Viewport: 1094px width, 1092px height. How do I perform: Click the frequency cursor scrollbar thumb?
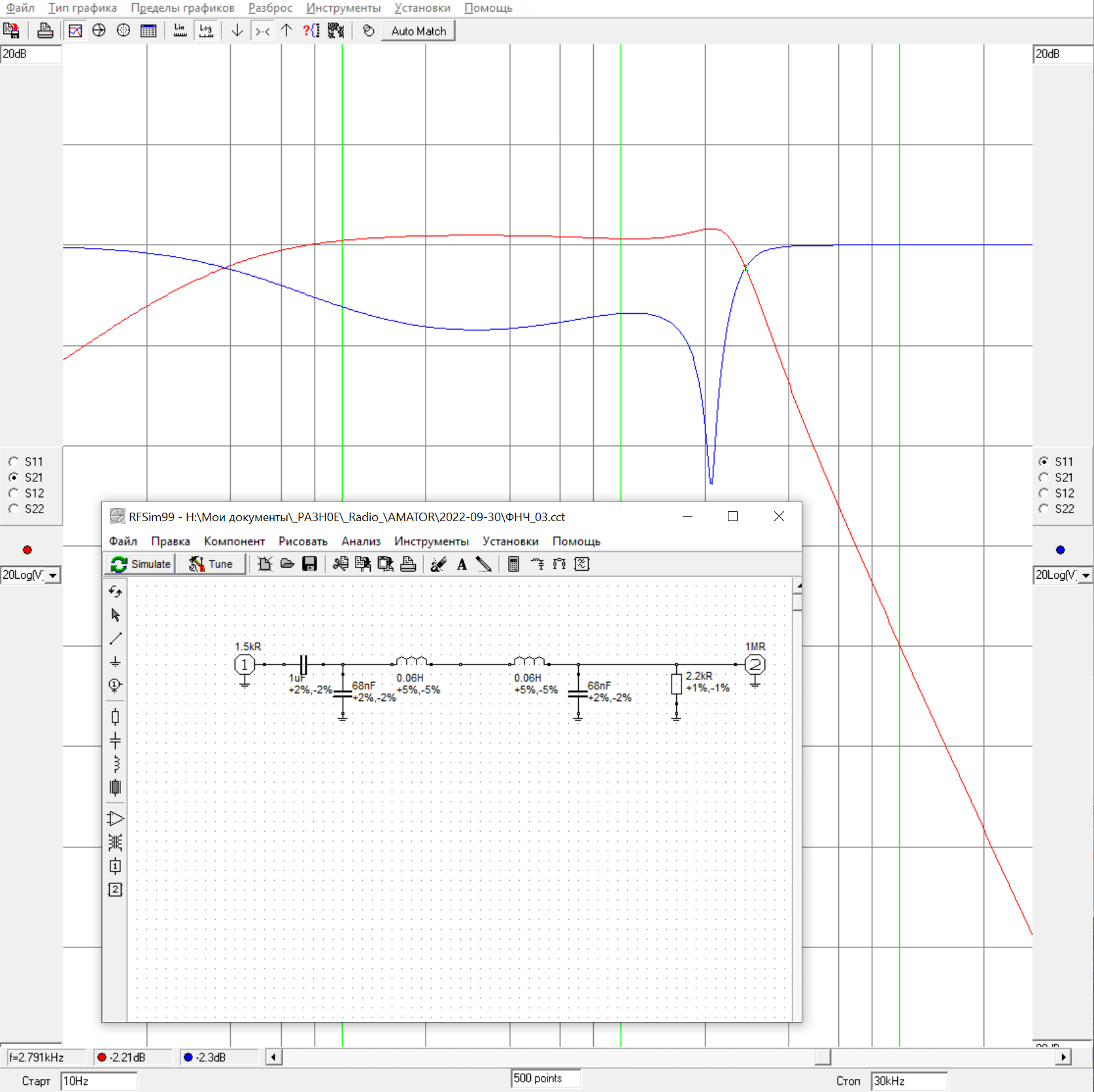[823, 1057]
